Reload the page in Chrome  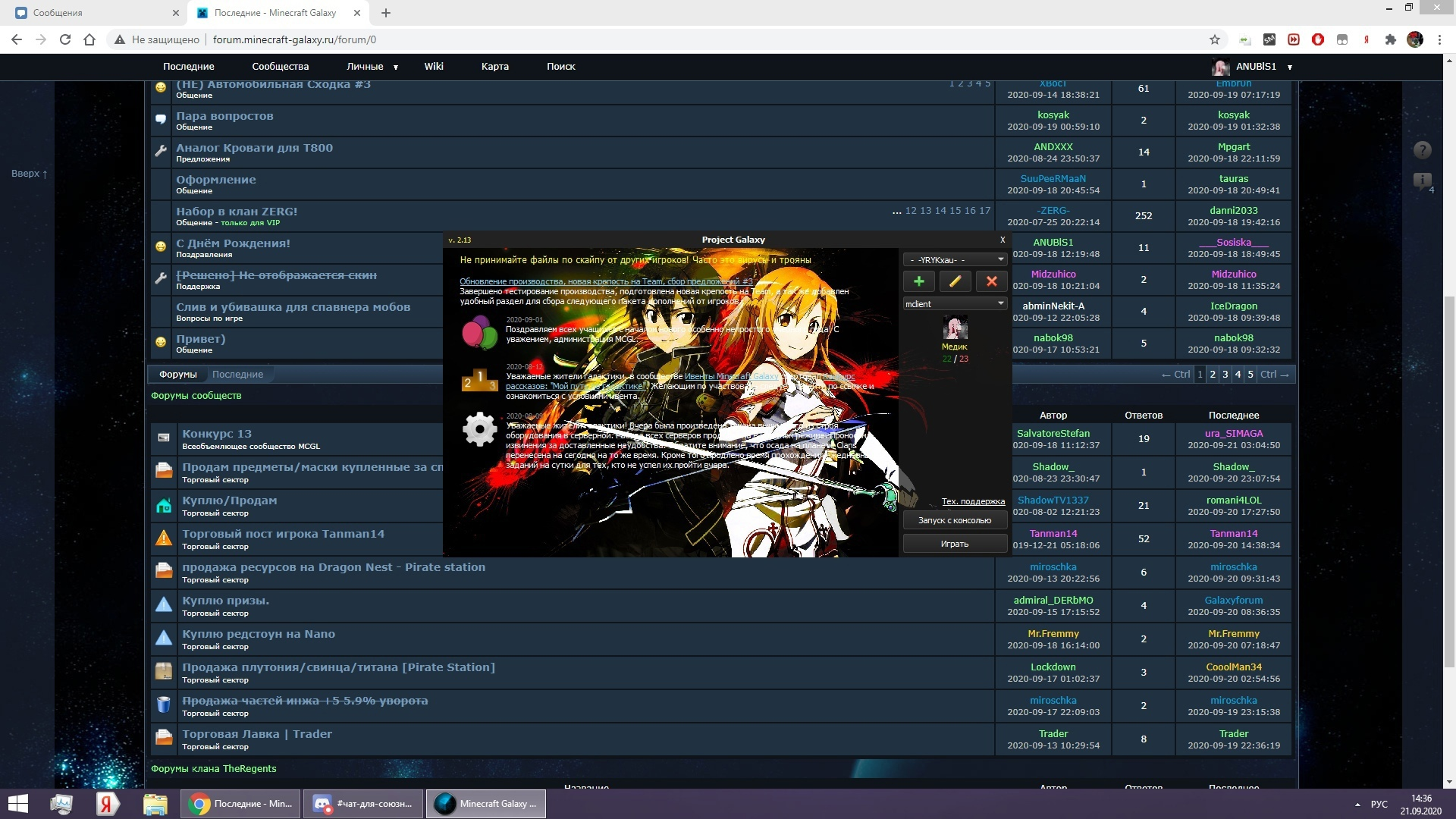click(65, 39)
